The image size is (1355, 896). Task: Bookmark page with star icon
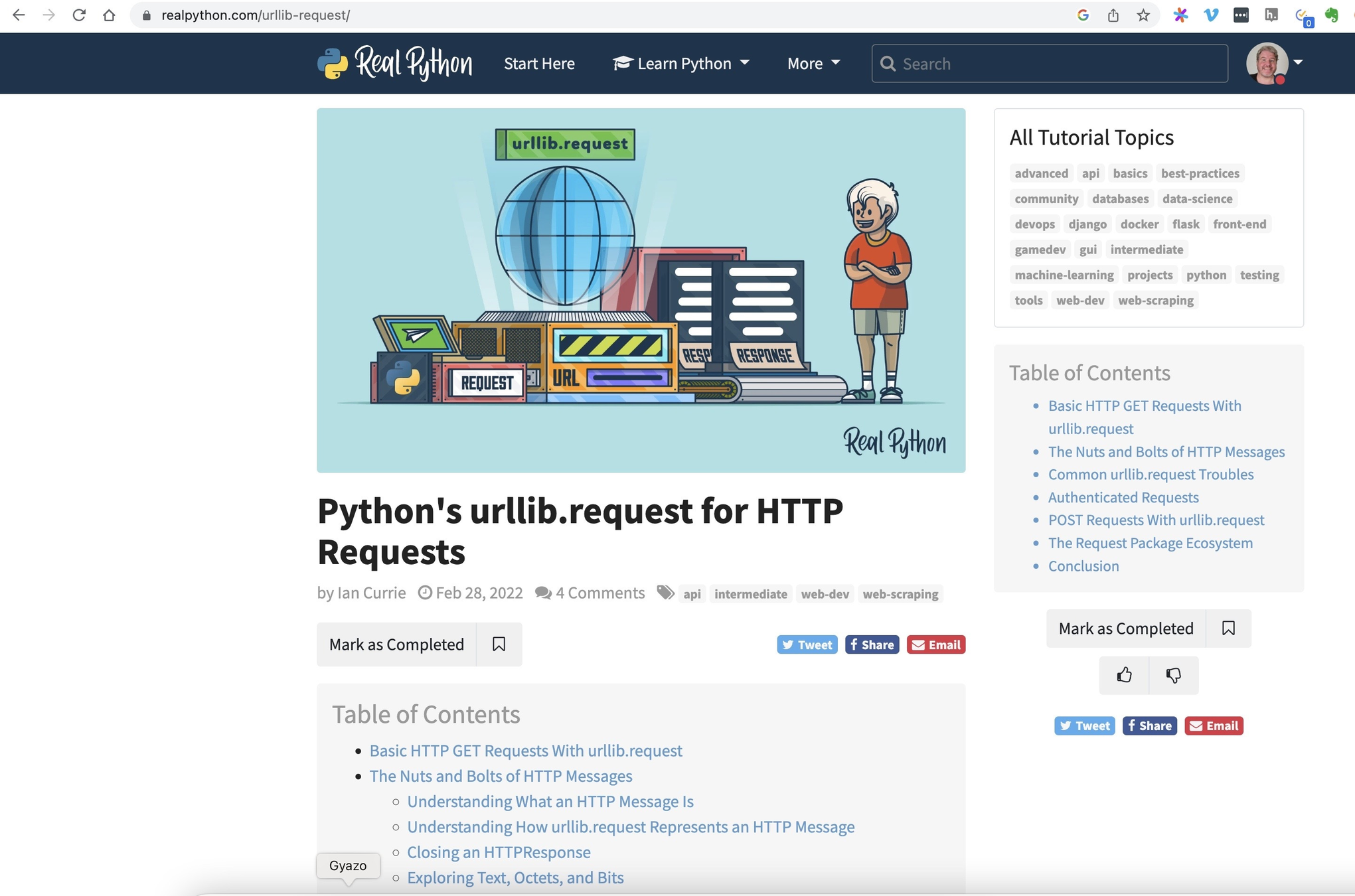tap(1143, 15)
